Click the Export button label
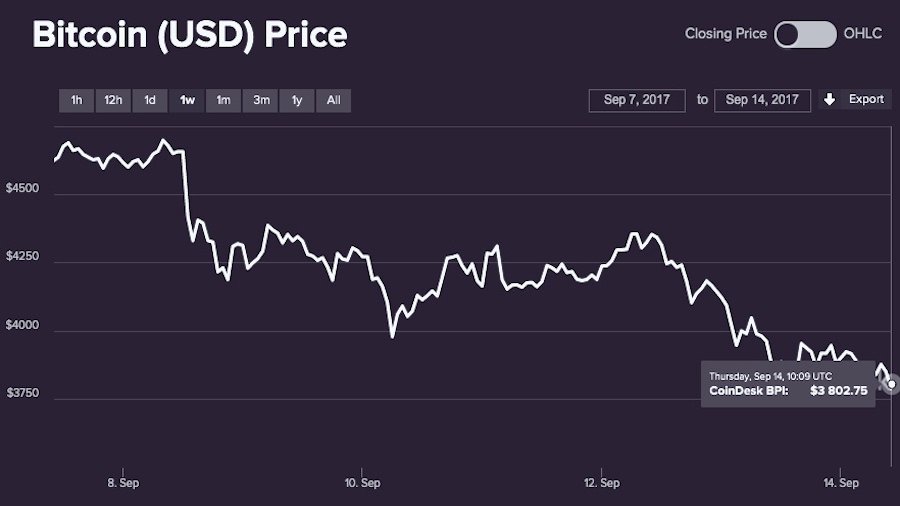Image resolution: width=900 pixels, height=506 pixels. tap(866, 99)
